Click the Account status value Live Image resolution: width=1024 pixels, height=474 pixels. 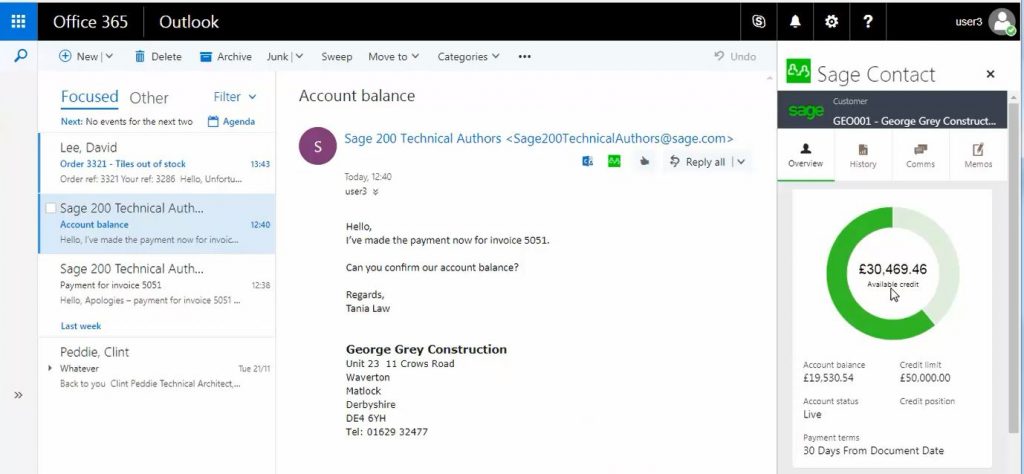point(812,415)
